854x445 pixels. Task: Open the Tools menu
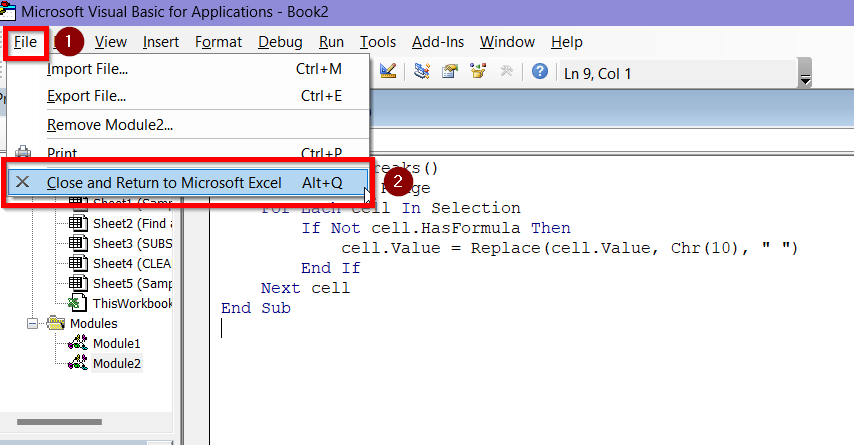click(x=377, y=42)
